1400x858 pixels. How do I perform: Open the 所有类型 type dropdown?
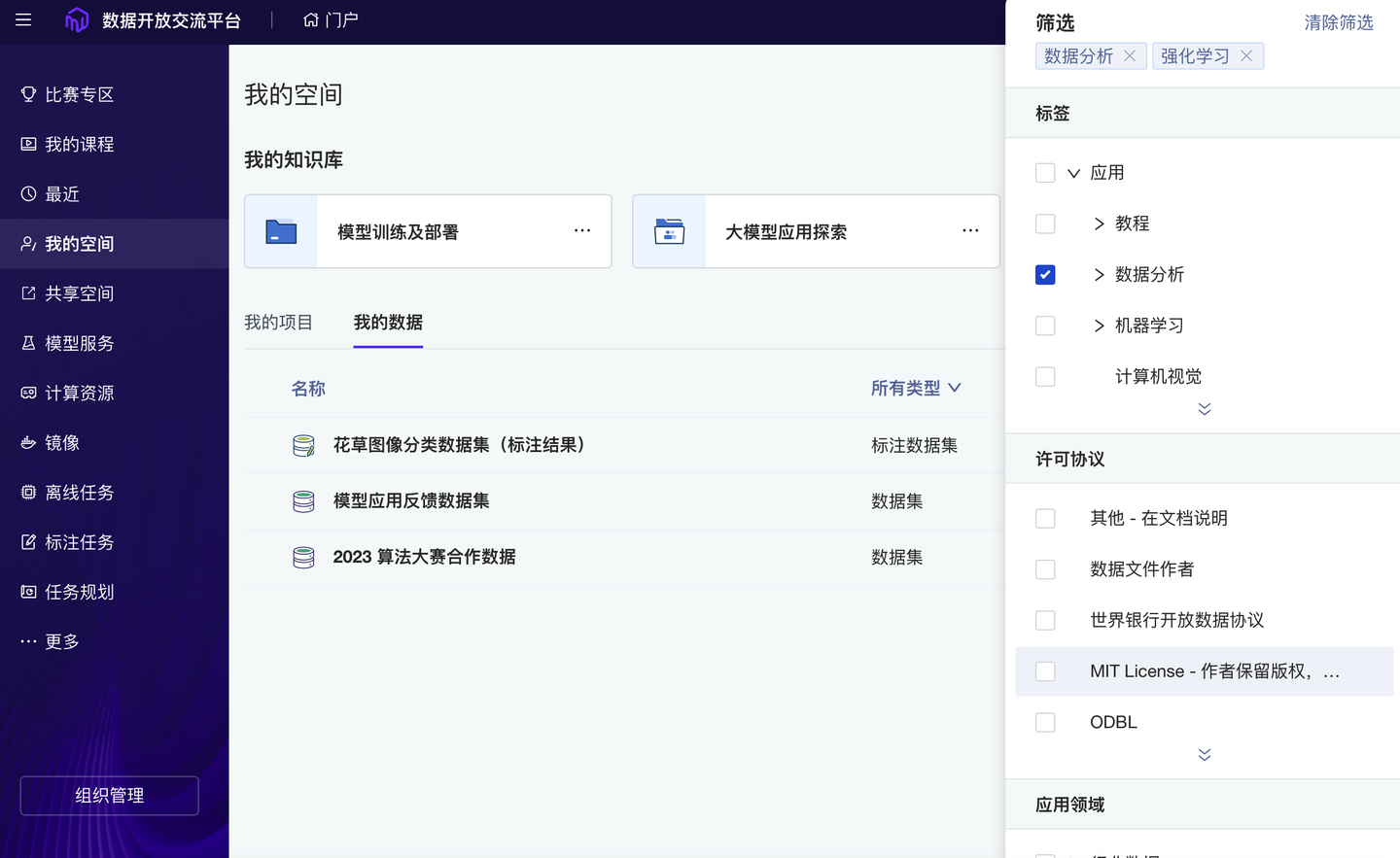tap(916, 389)
